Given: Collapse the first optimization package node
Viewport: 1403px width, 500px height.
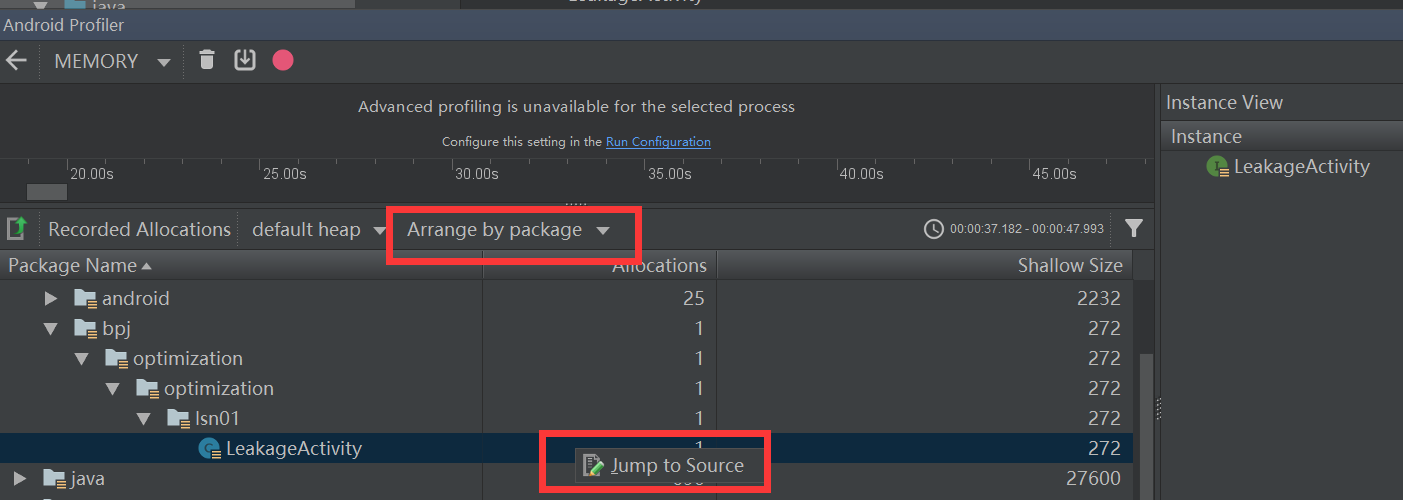Looking at the screenshot, I should 82,358.
